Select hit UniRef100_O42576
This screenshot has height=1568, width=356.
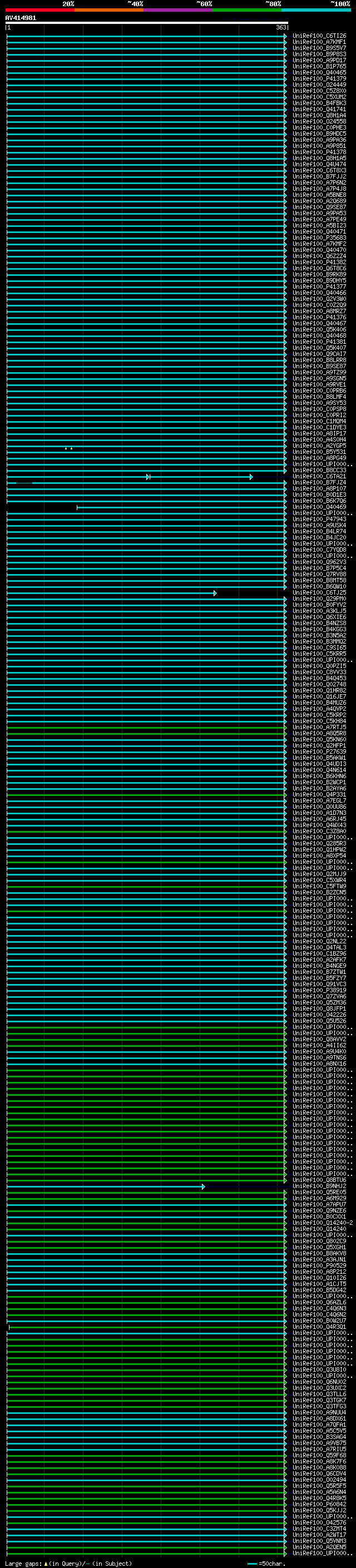point(319,1523)
